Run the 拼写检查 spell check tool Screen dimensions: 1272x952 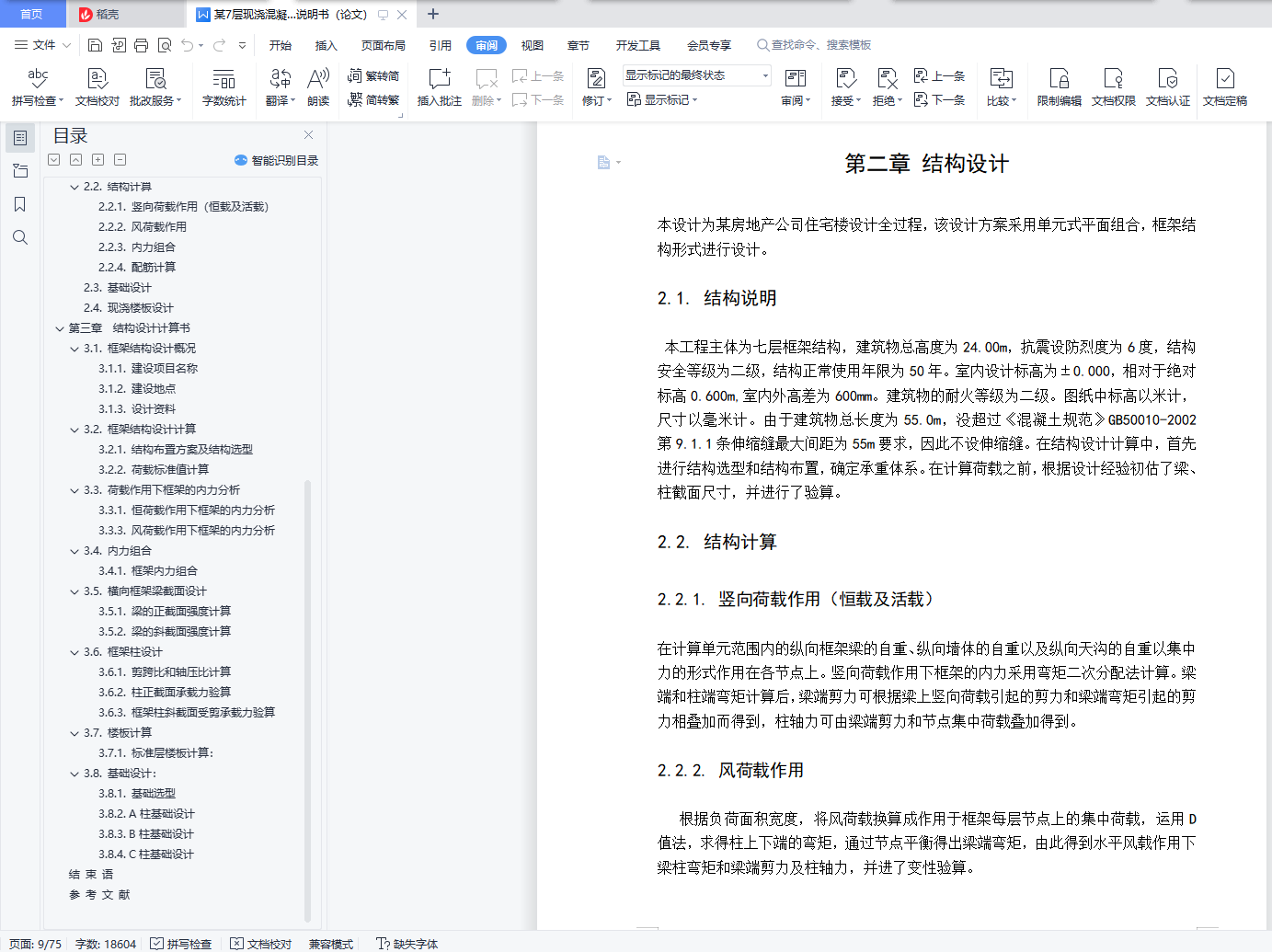coord(37,87)
